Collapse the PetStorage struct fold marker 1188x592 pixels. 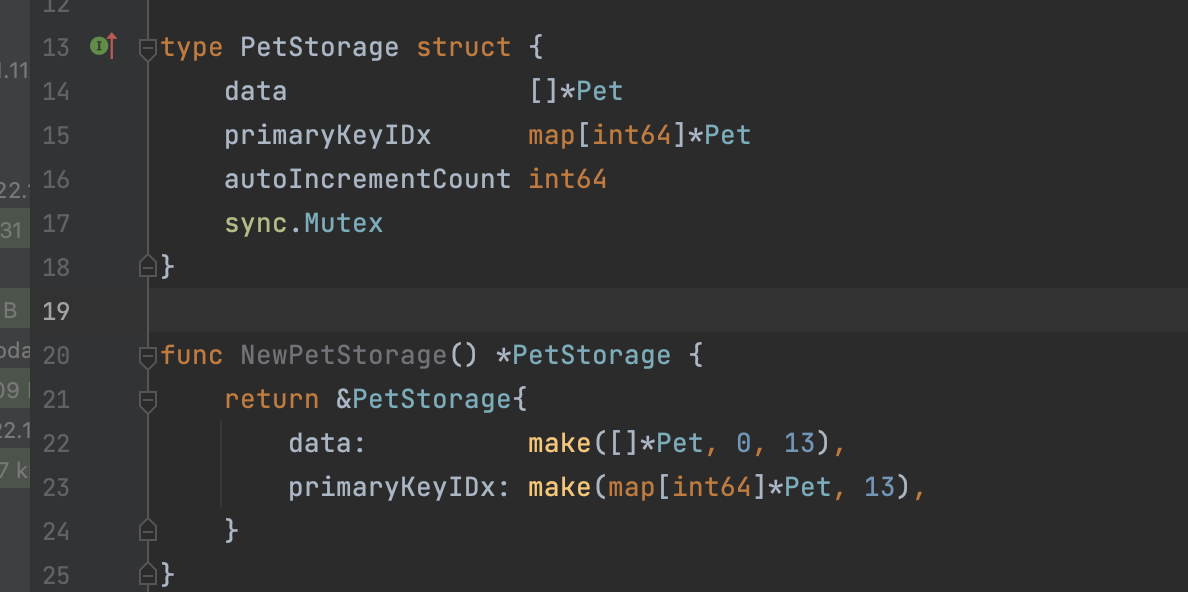(x=148, y=47)
